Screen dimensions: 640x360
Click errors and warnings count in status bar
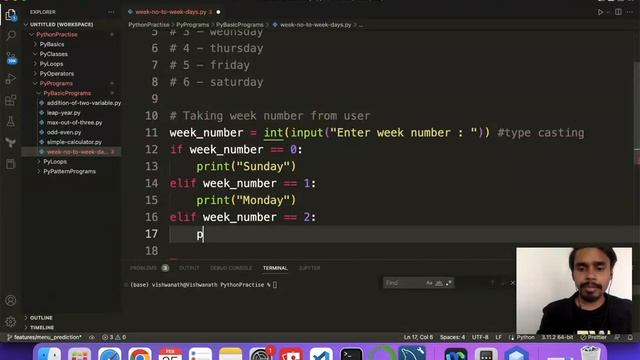pyautogui.click(x=114, y=338)
